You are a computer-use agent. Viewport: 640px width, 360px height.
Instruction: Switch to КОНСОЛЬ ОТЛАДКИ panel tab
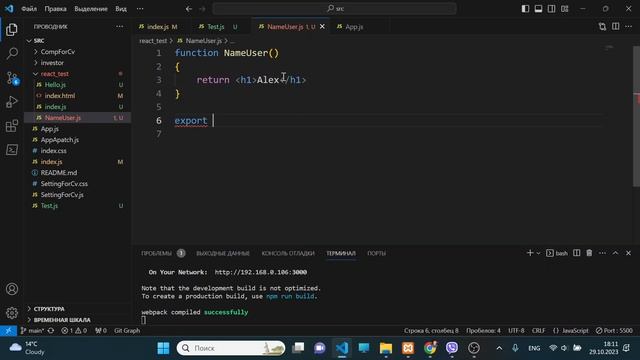(x=288, y=253)
